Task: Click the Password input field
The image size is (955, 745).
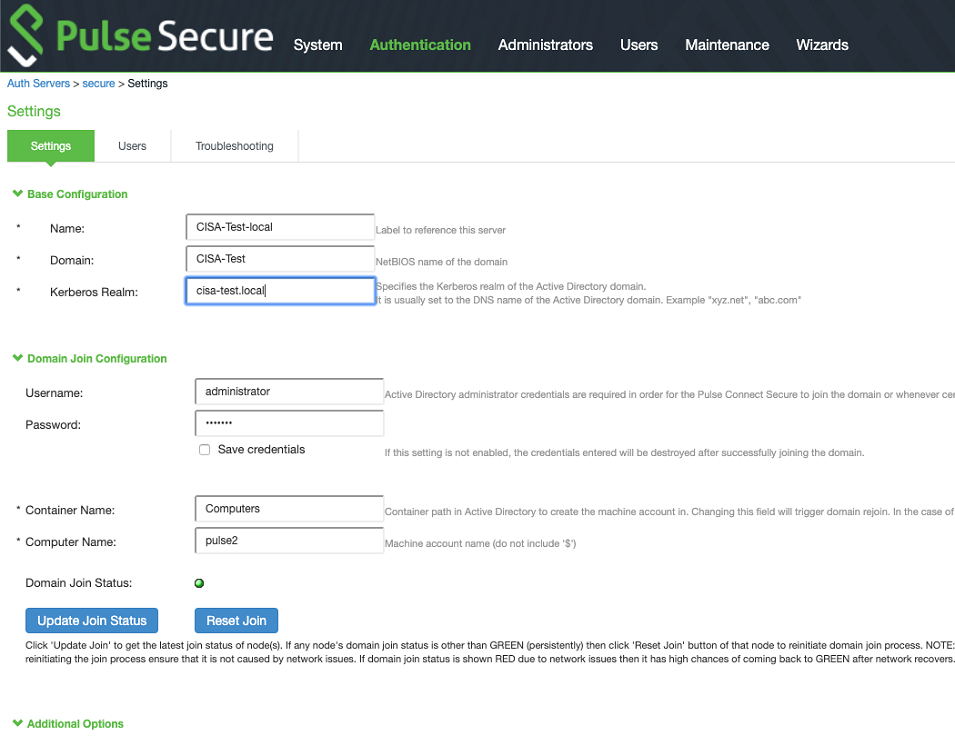Action: [x=289, y=423]
